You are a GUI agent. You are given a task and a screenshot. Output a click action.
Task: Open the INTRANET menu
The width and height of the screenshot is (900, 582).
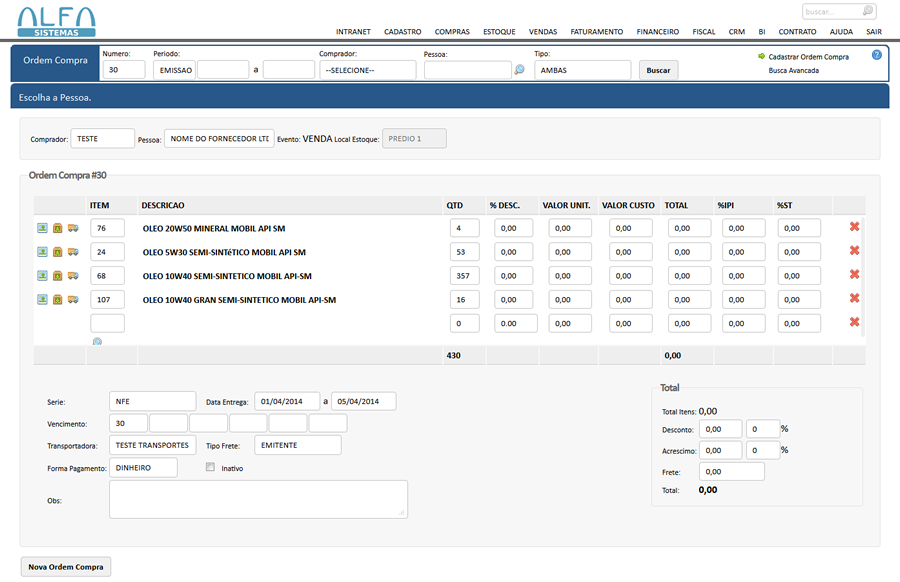pos(353,32)
